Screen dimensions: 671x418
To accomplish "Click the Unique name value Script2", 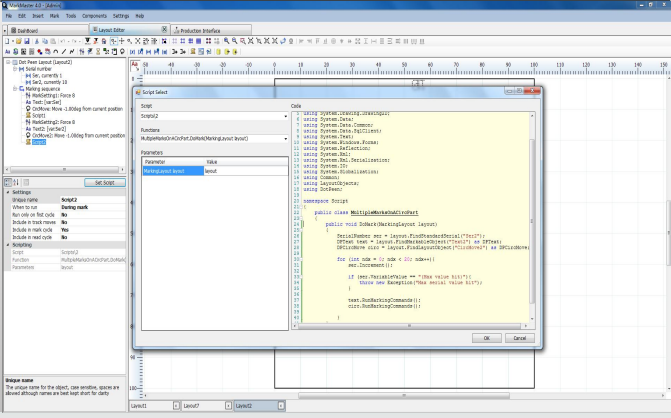I will click(93, 200).
